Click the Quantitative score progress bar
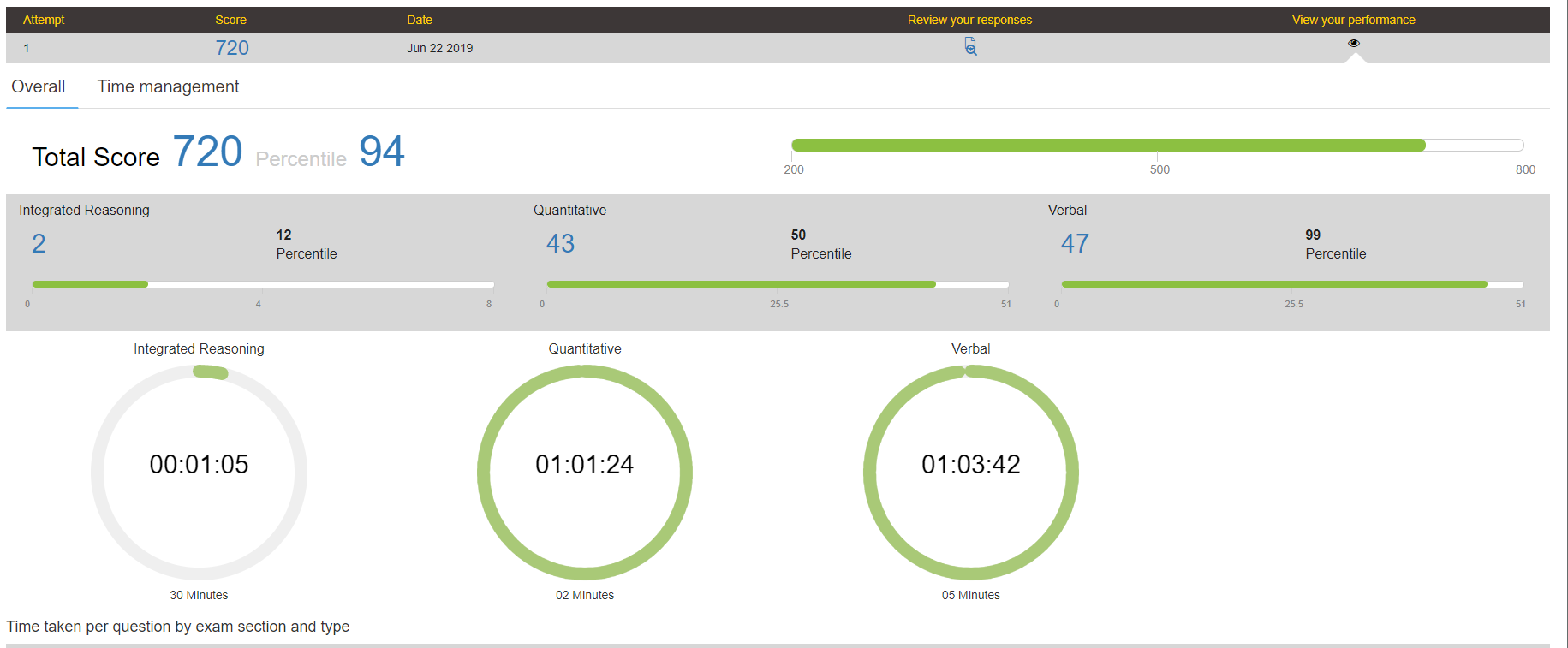The width and height of the screenshot is (1568, 648). pyautogui.click(x=778, y=284)
